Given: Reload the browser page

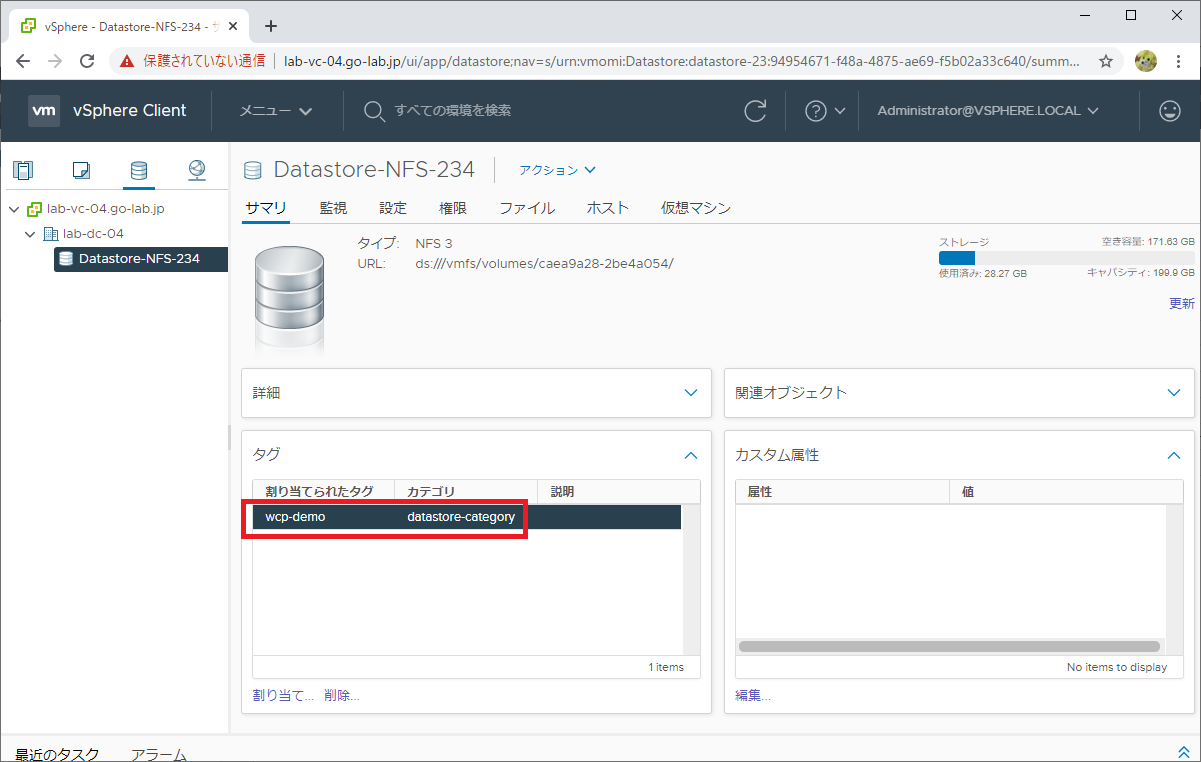Looking at the screenshot, I should pos(88,61).
